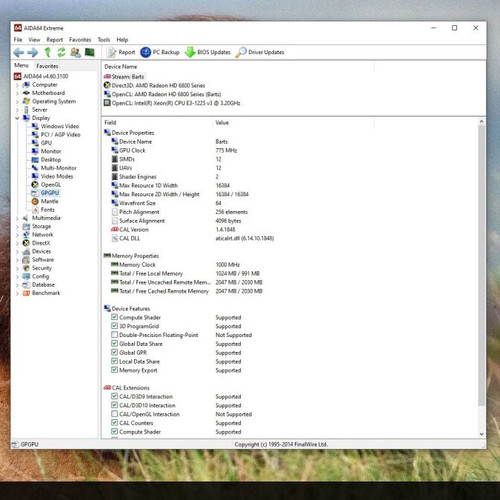
Task: Select the Stream: Barts device
Action: point(124,77)
